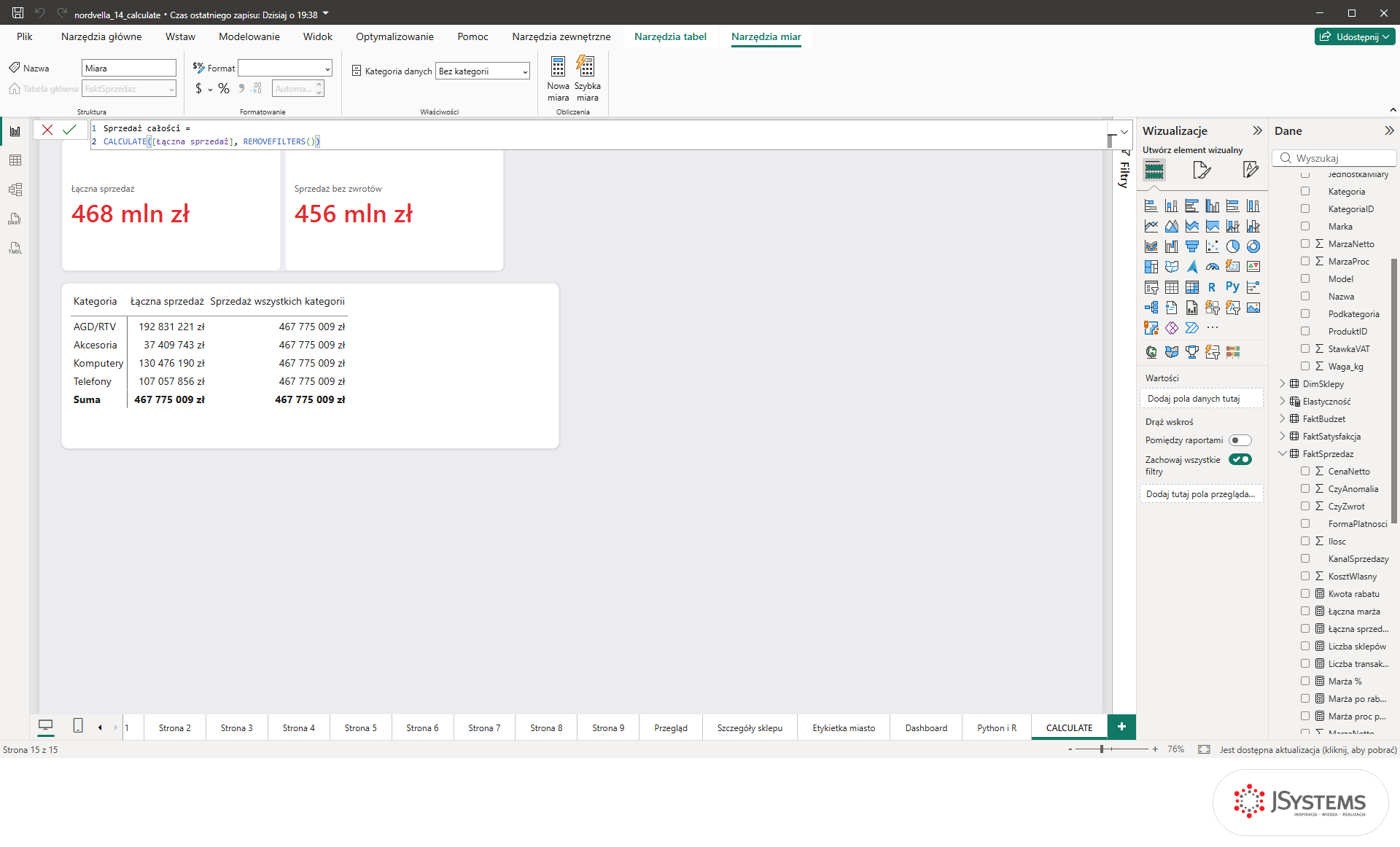Open TMDL view icon in sidebar
Screen dimensions: 1400x847
[x=15, y=248]
